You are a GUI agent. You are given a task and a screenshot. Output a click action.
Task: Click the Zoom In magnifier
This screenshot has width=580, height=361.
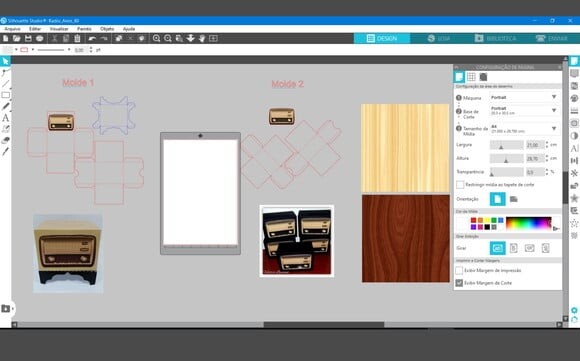156,38
